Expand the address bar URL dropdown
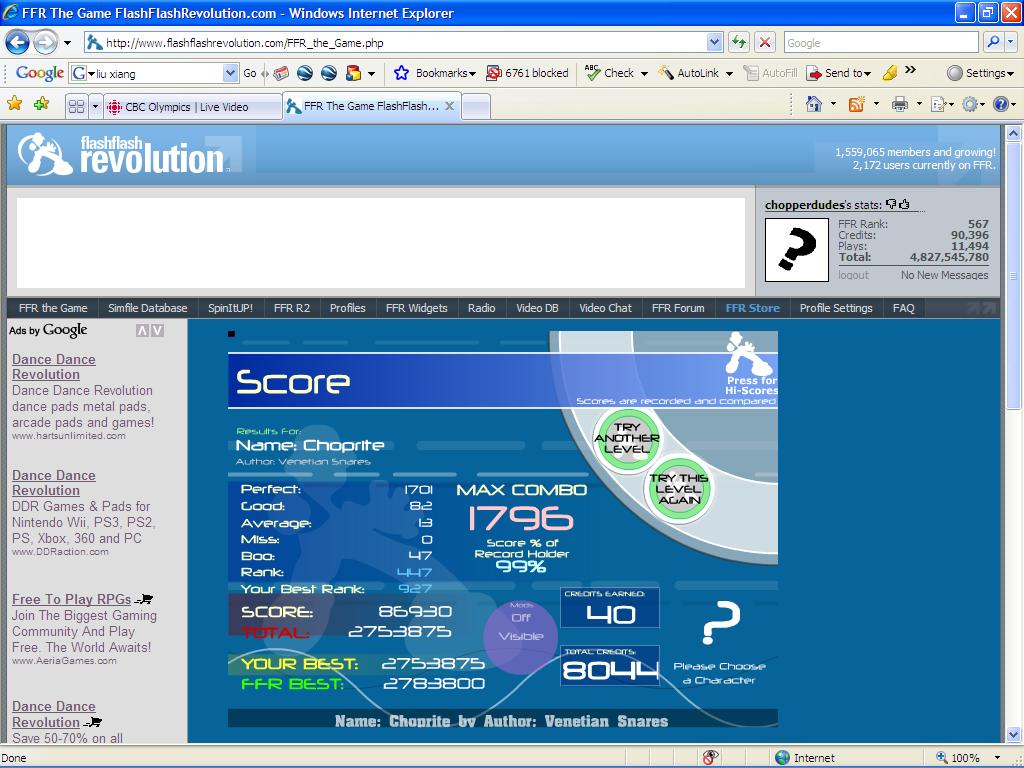Image resolution: width=1024 pixels, height=768 pixels. [x=714, y=43]
